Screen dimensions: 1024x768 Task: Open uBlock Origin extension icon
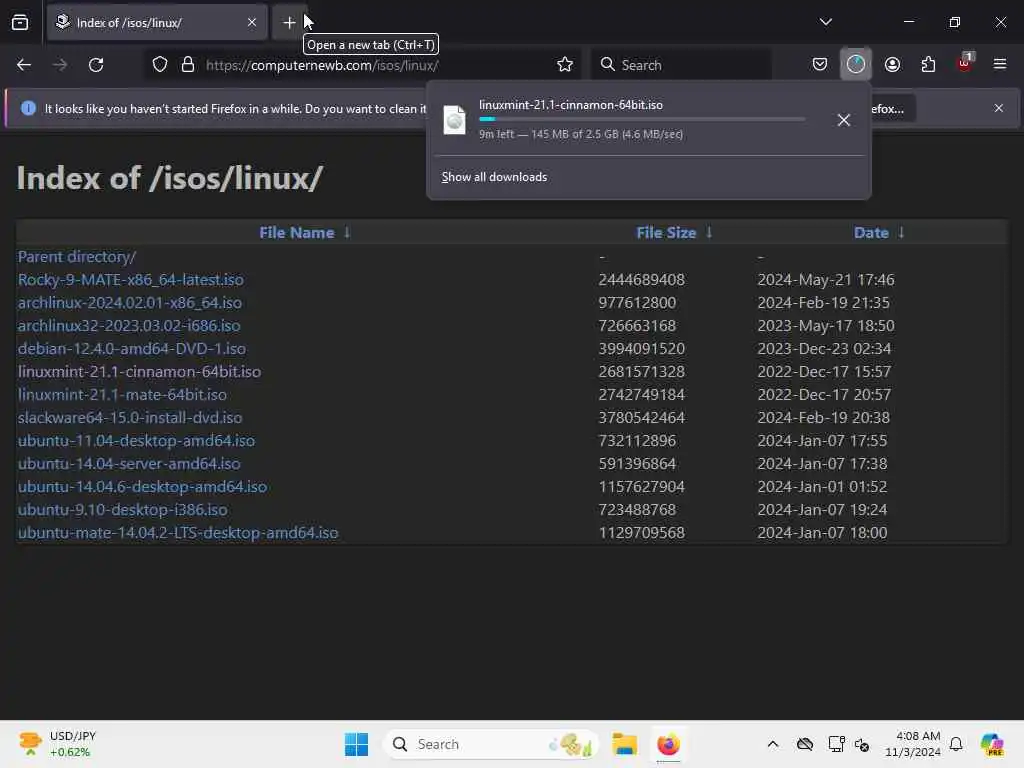pos(964,63)
